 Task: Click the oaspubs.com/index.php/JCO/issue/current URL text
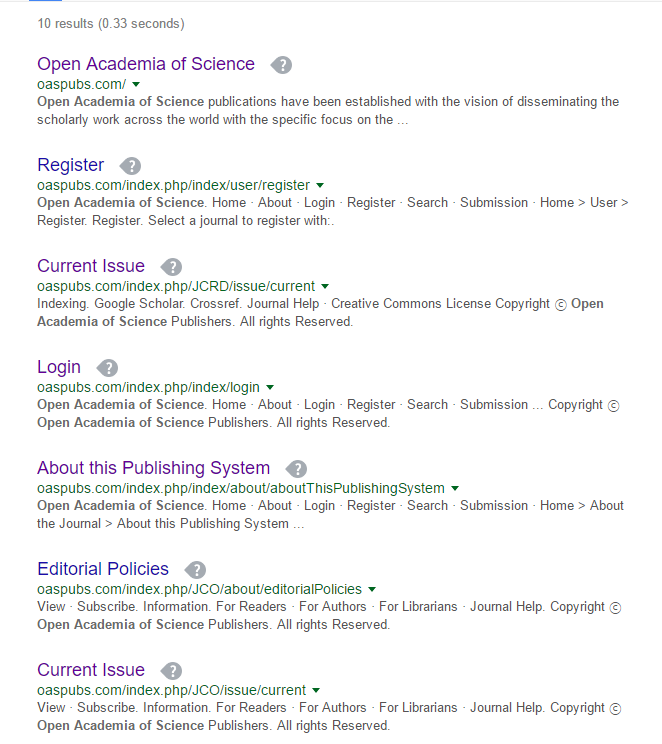[x=172, y=691]
